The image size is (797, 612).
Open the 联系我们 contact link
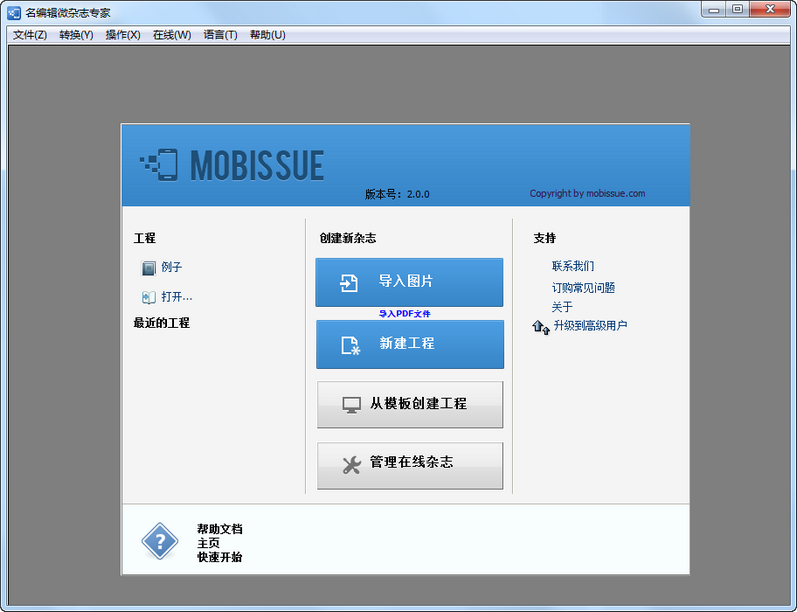coord(572,267)
